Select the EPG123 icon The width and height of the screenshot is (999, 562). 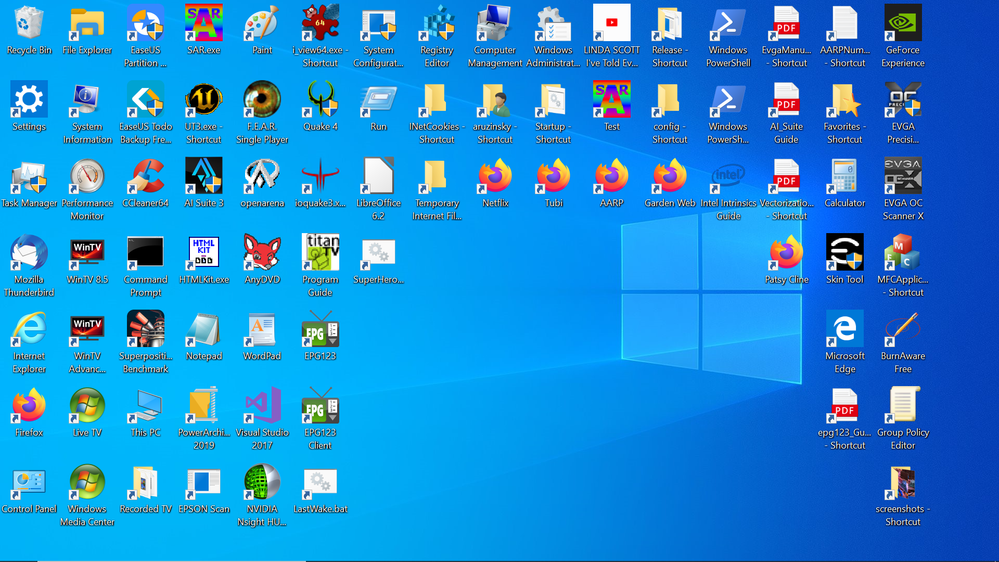coord(320,329)
